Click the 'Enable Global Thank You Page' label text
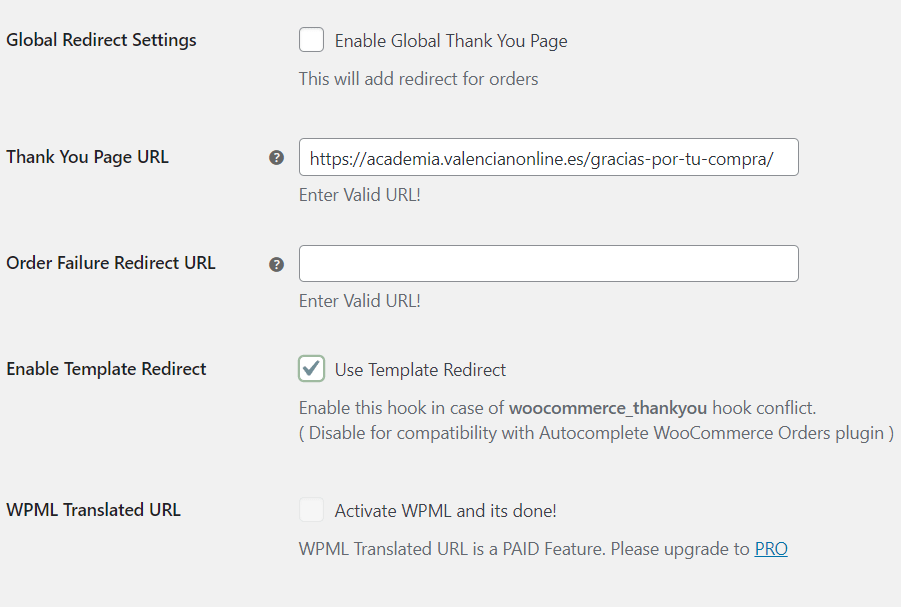 (x=451, y=41)
